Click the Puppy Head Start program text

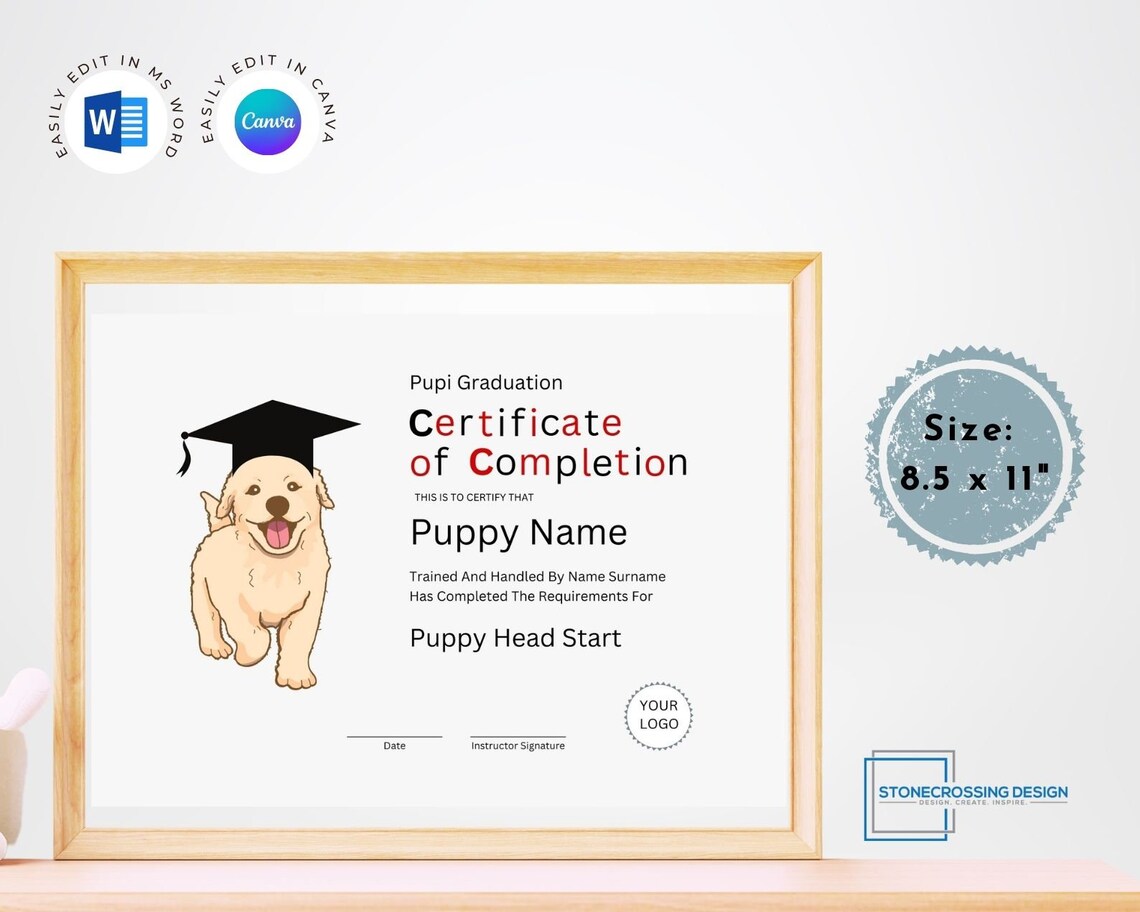515,638
